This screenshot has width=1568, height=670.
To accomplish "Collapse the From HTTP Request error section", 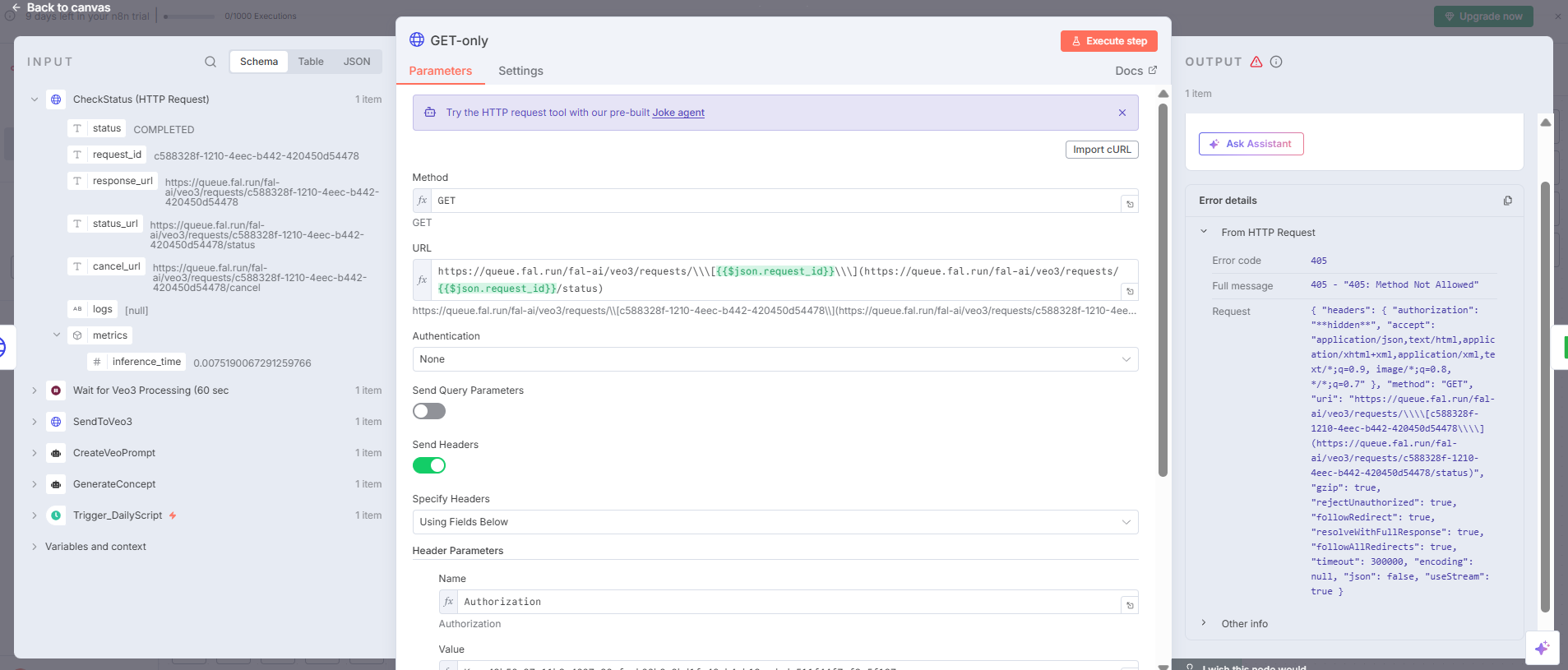I will pyautogui.click(x=1204, y=232).
